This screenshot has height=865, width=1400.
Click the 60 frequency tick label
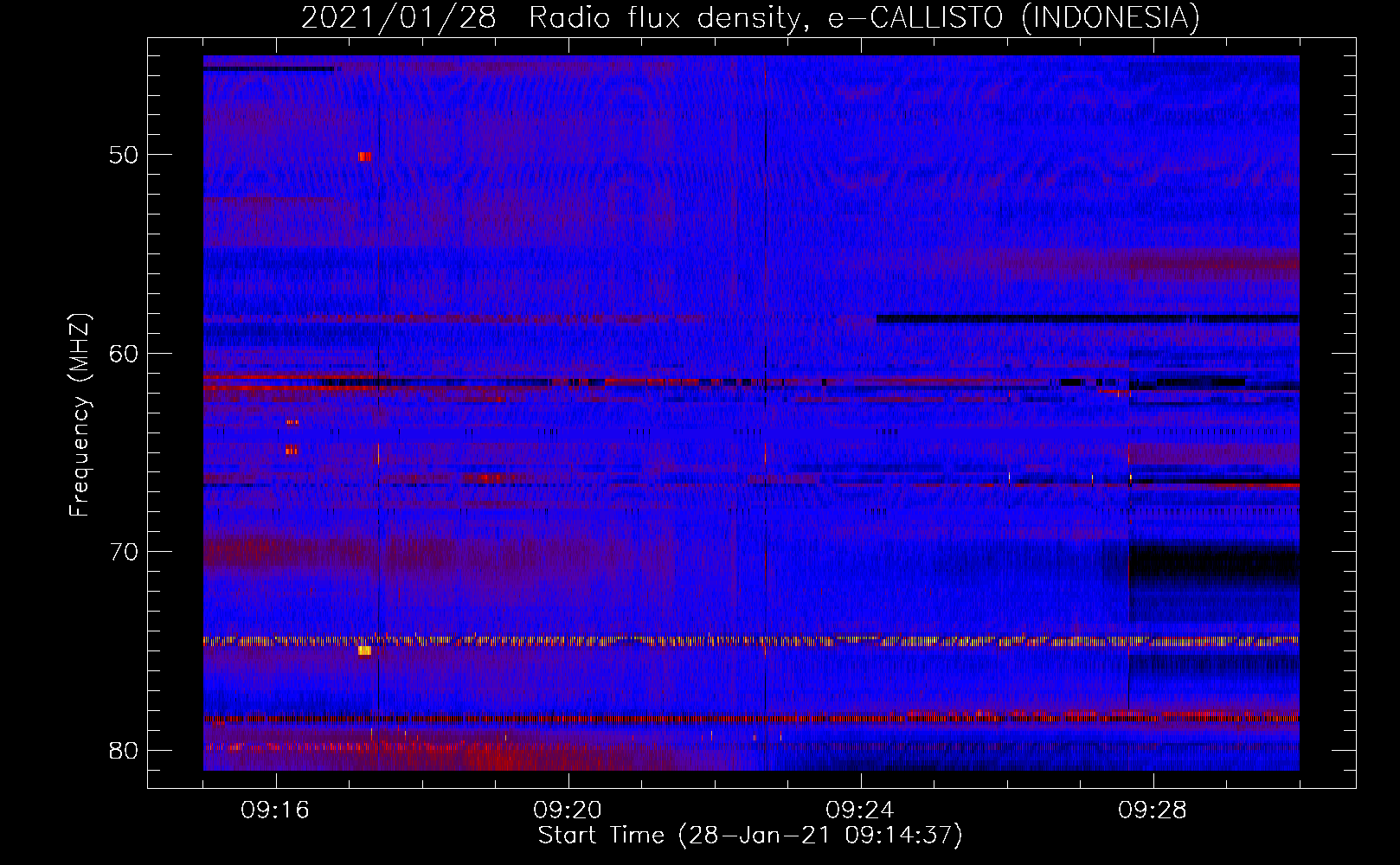124,353
